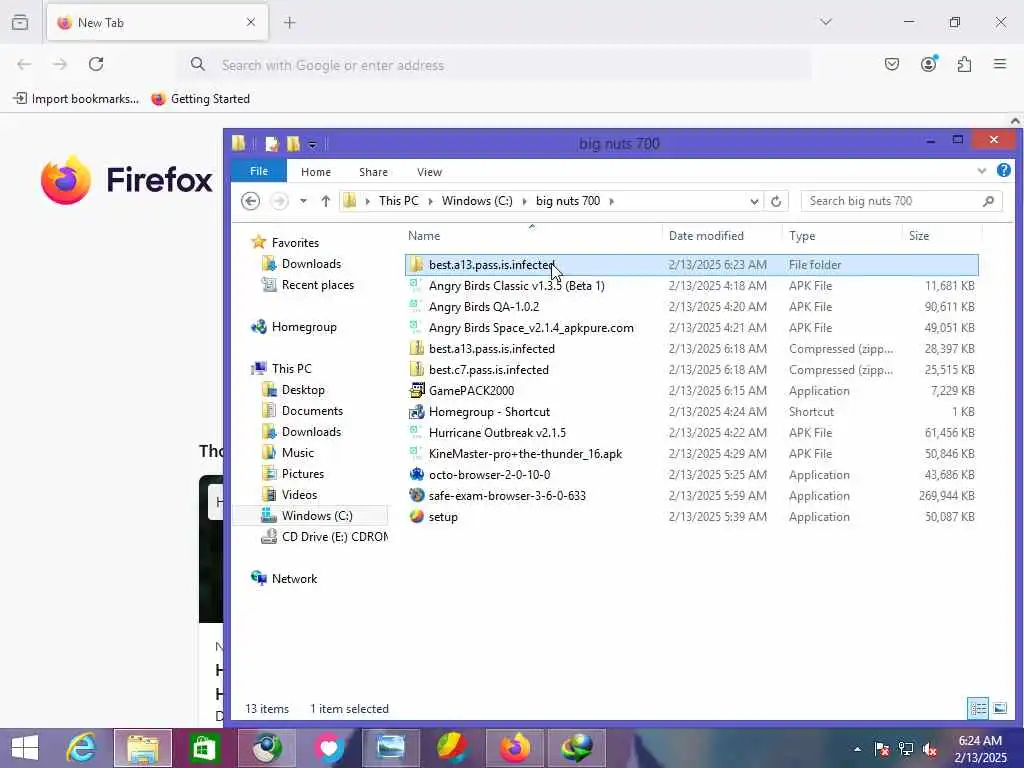1024x768 pixels.
Task: Click Firefox's greyed-out forward arrow
Action: click(x=60, y=64)
